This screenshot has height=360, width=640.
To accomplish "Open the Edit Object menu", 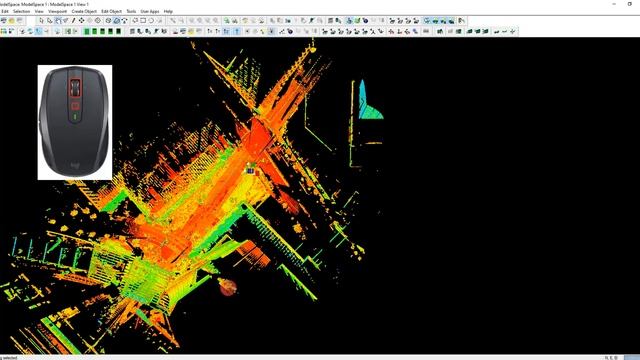I will tap(111, 11).
